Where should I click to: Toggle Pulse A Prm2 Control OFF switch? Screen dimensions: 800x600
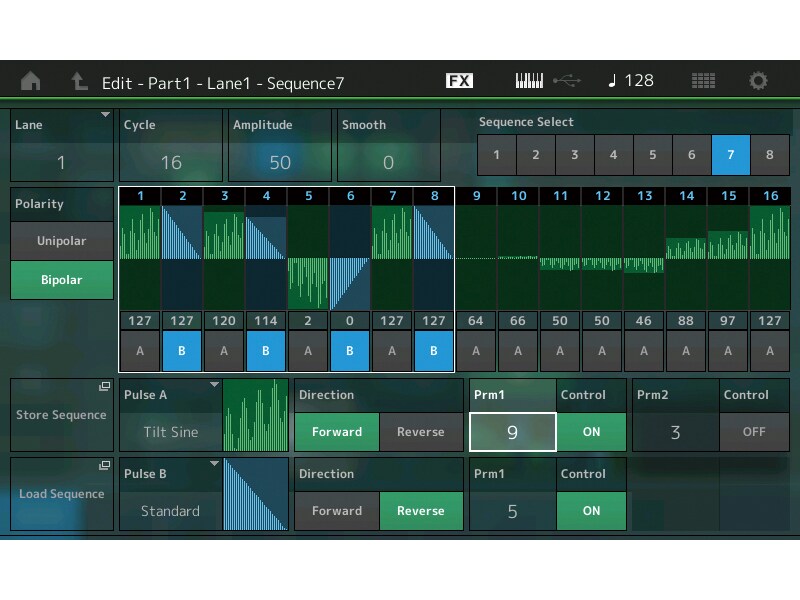[x=754, y=432]
